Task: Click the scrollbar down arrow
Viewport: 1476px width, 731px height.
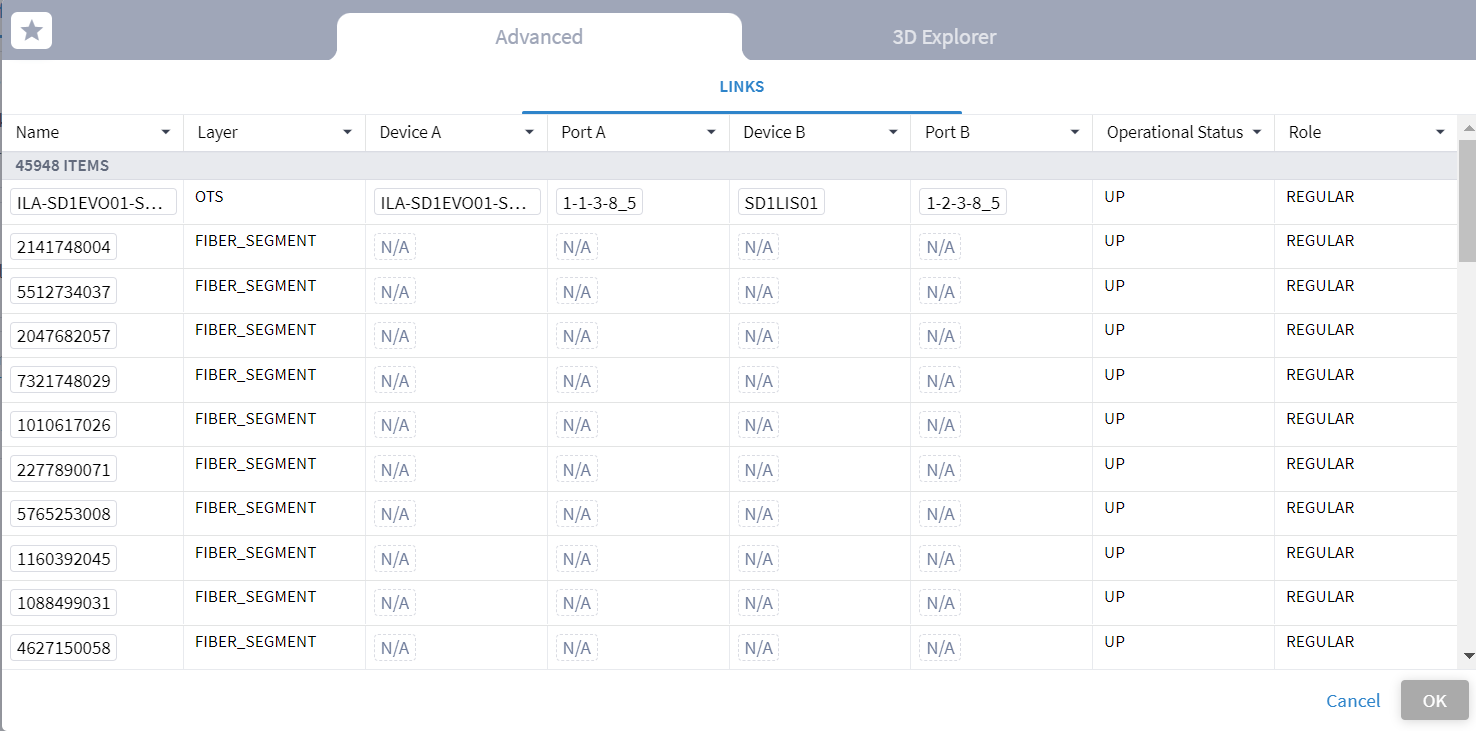Action: coord(1468,656)
